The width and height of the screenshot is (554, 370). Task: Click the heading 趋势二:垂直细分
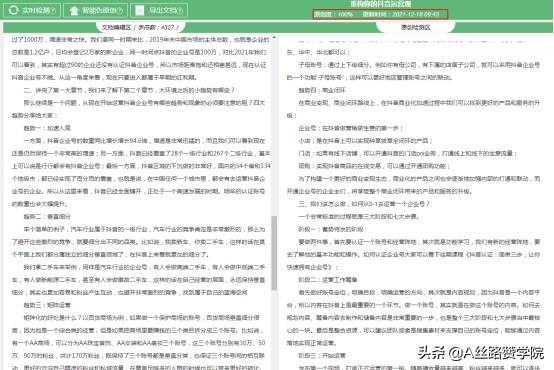[47, 216]
